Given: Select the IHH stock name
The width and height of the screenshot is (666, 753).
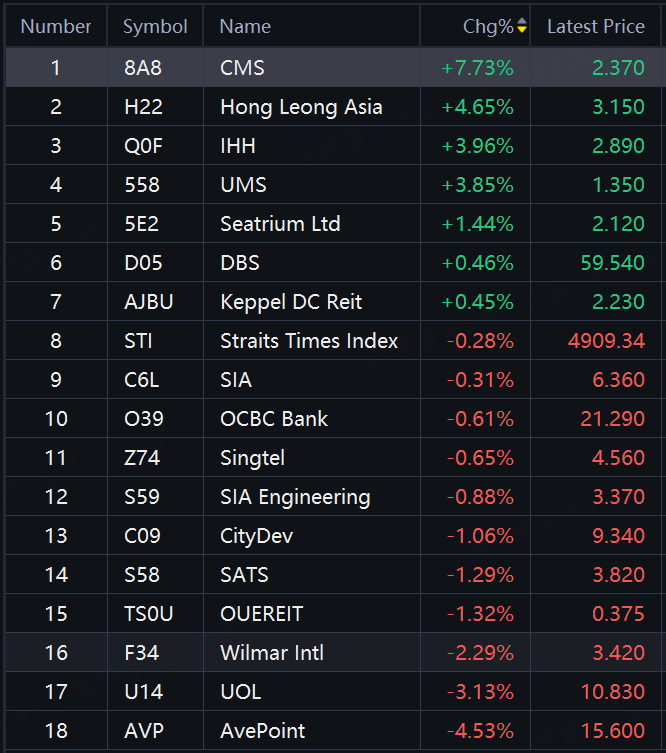Looking at the screenshot, I should click(x=238, y=146).
